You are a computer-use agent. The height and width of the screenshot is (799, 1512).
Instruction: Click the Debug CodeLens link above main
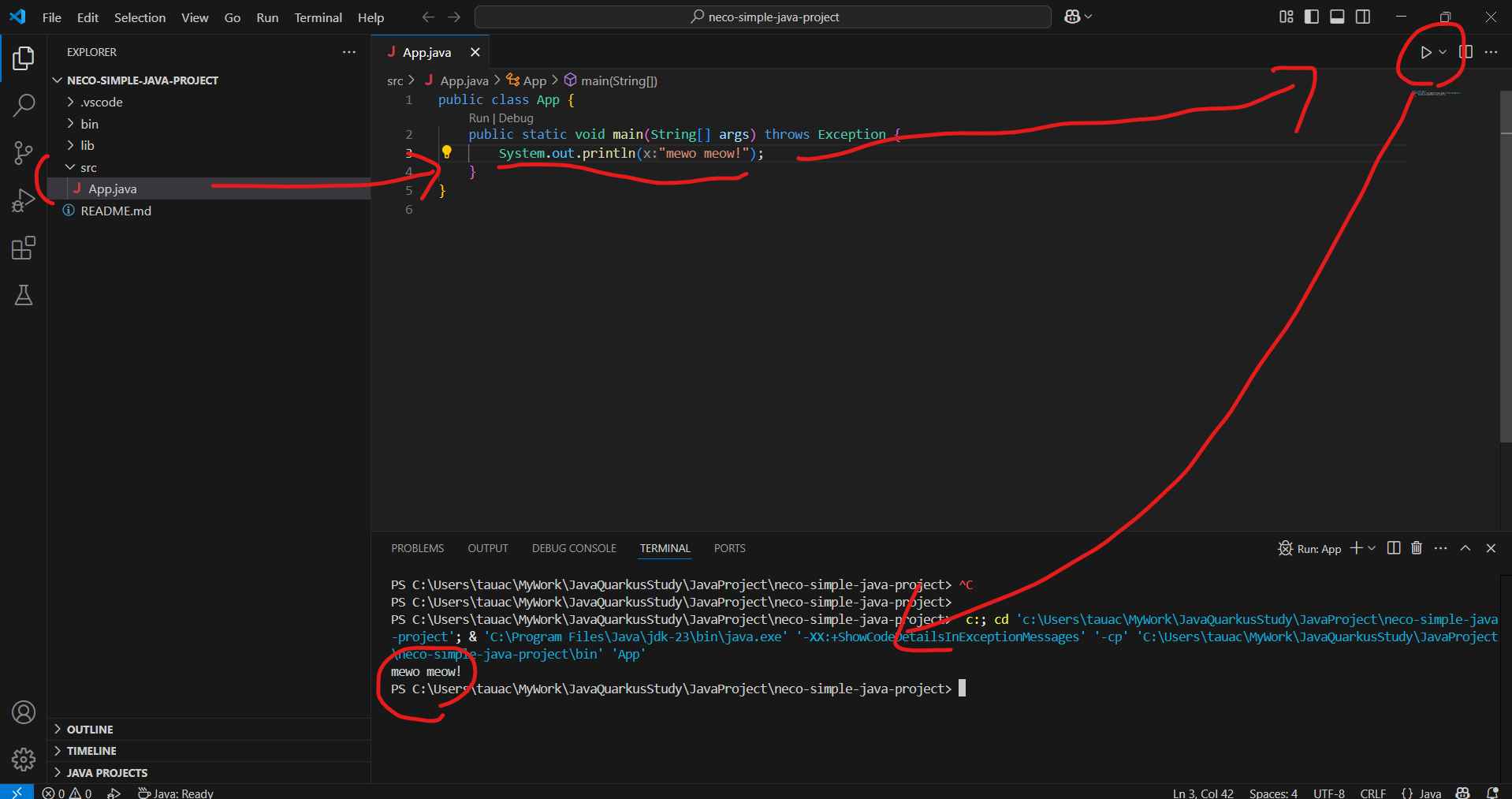tap(516, 118)
